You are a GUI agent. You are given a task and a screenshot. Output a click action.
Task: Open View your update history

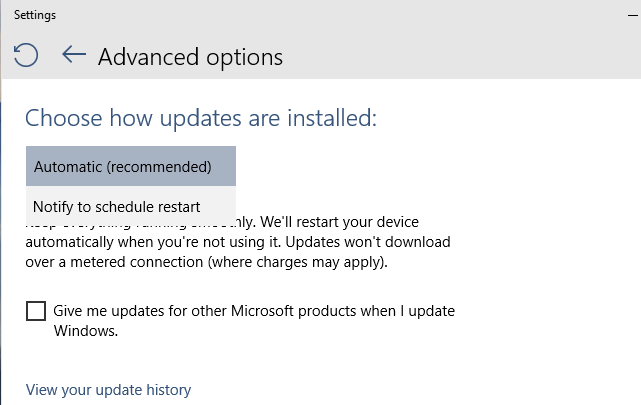point(108,390)
